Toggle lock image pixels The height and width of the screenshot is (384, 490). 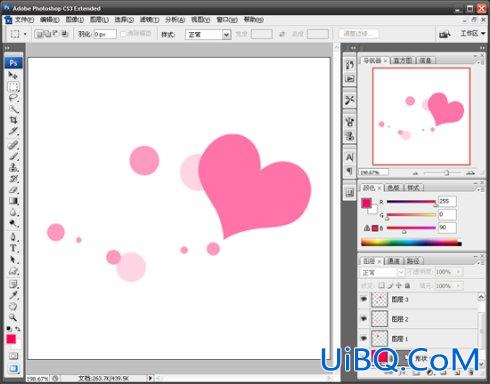click(390, 286)
